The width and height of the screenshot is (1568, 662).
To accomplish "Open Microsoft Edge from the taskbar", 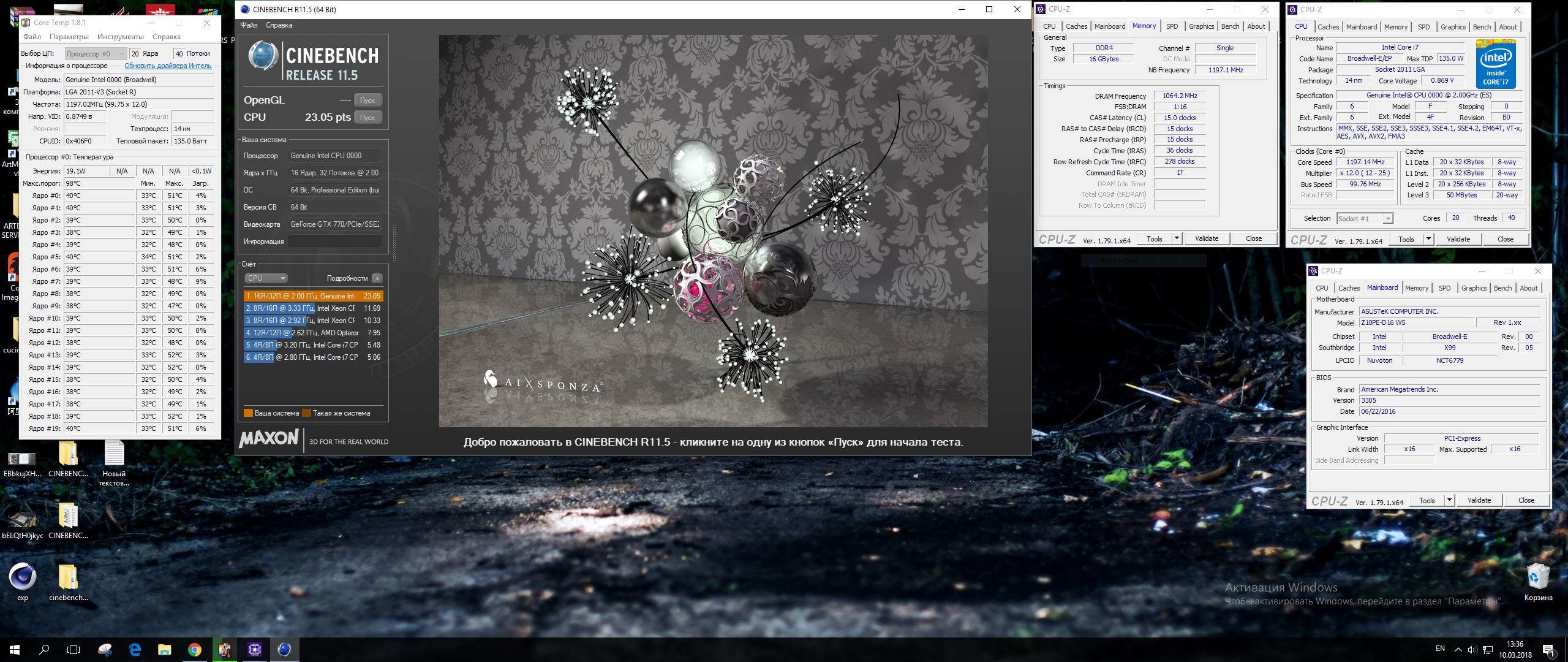I will click(135, 650).
